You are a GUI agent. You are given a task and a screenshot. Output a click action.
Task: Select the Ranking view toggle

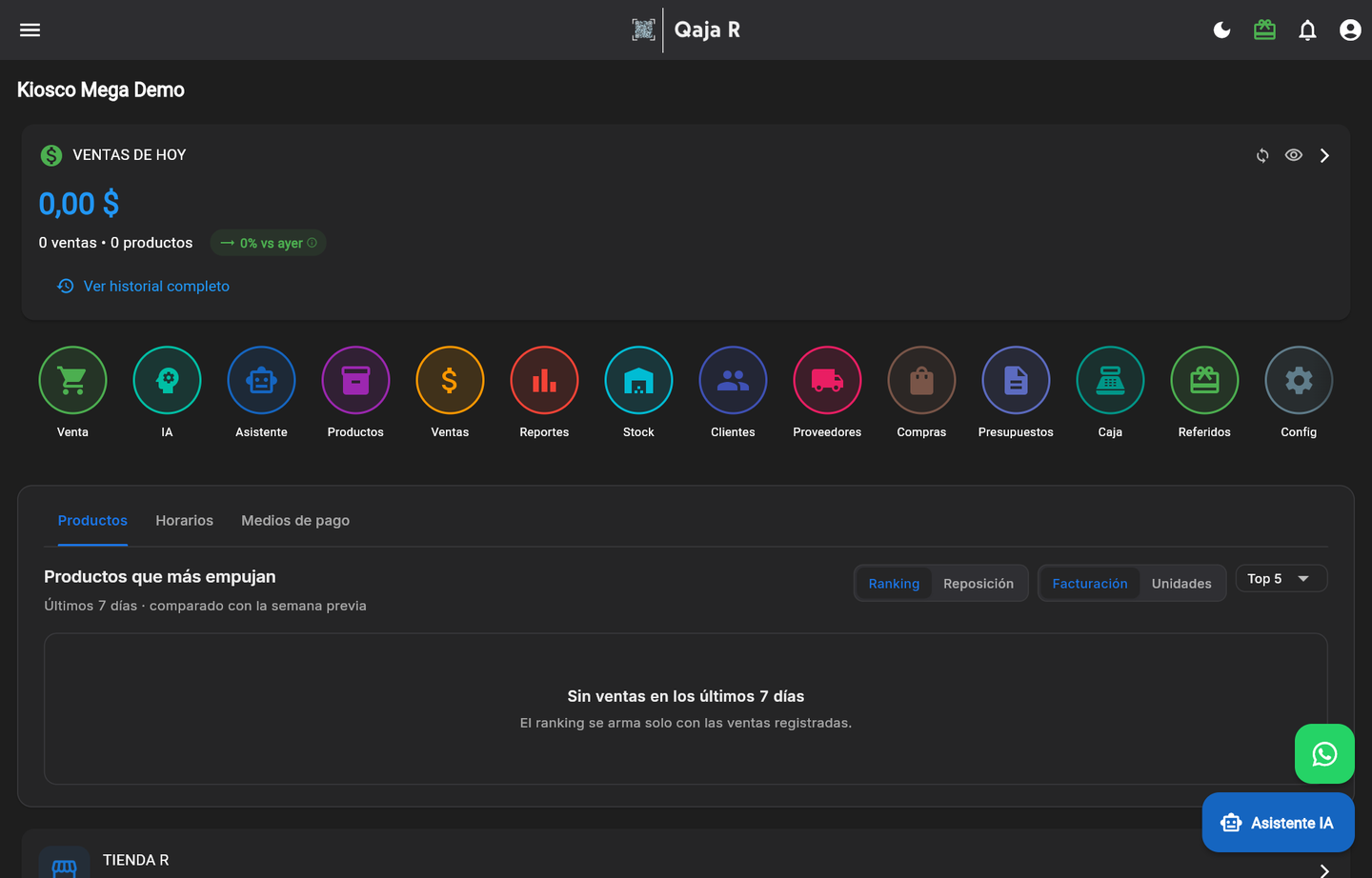pos(894,584)
